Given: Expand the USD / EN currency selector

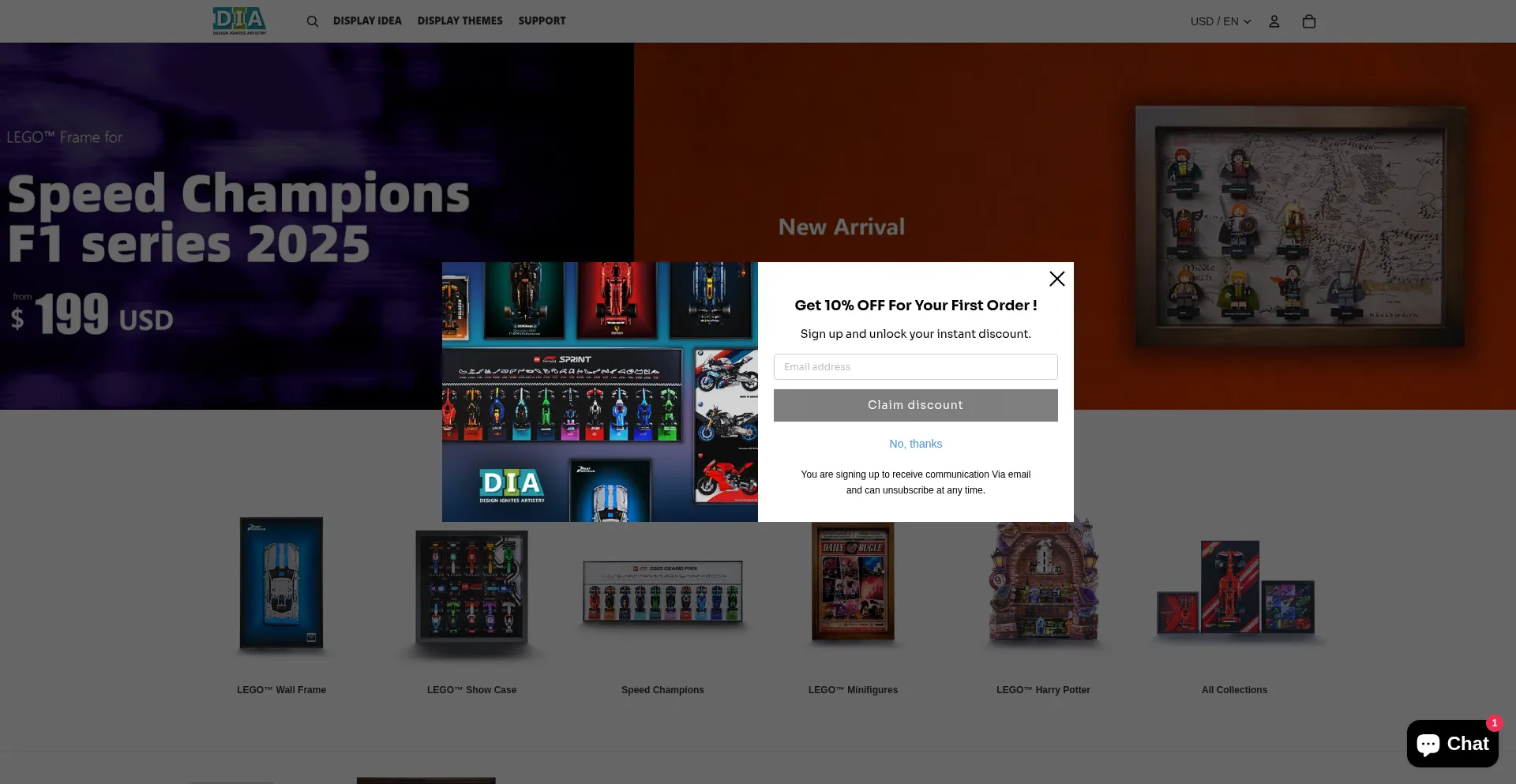Looking at the screenshot, I should pos(1220,21).
